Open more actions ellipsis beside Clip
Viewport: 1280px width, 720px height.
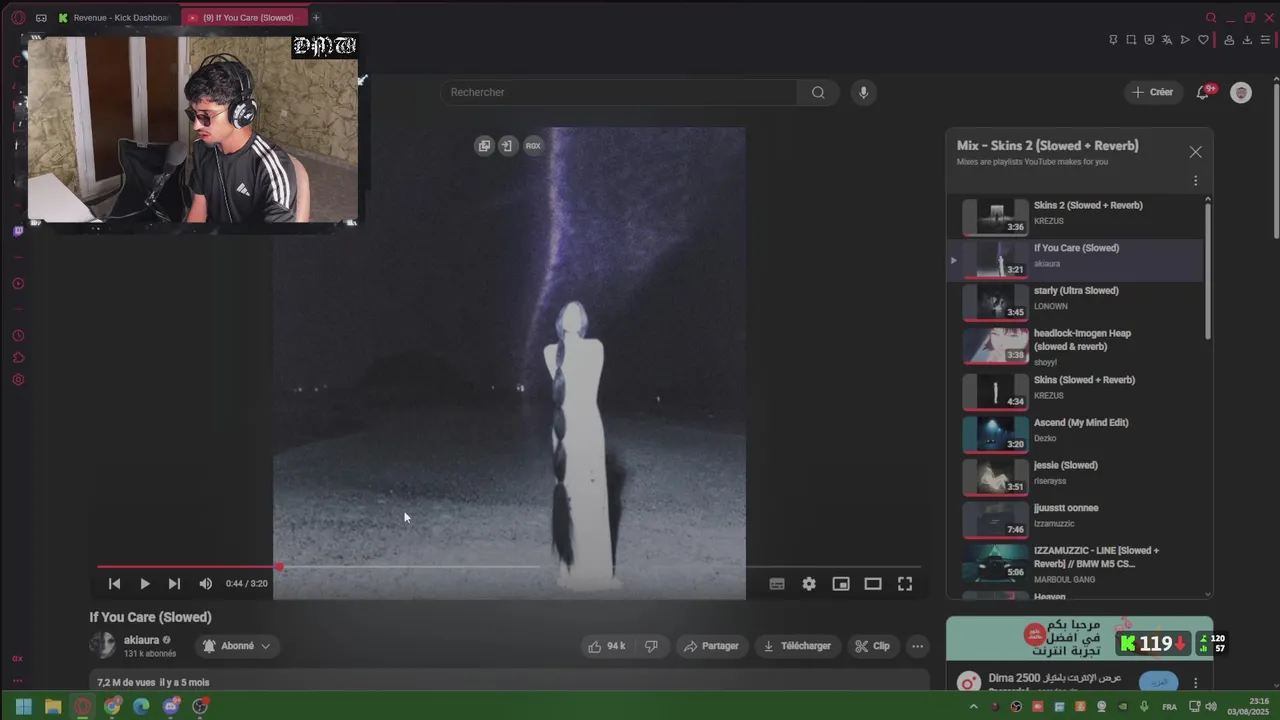click(917, 646)
